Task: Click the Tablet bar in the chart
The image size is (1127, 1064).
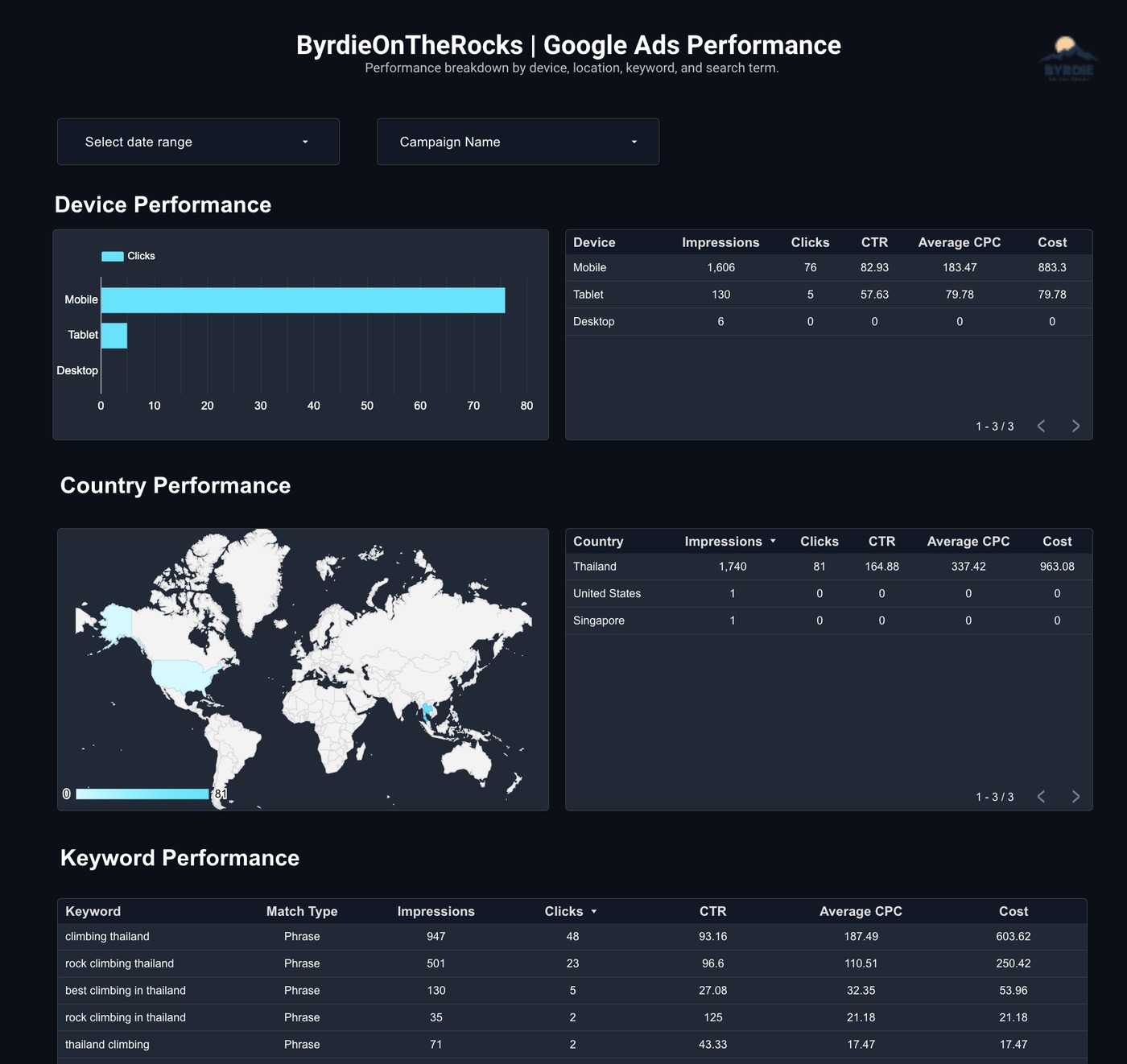Action: click(114, 336)
